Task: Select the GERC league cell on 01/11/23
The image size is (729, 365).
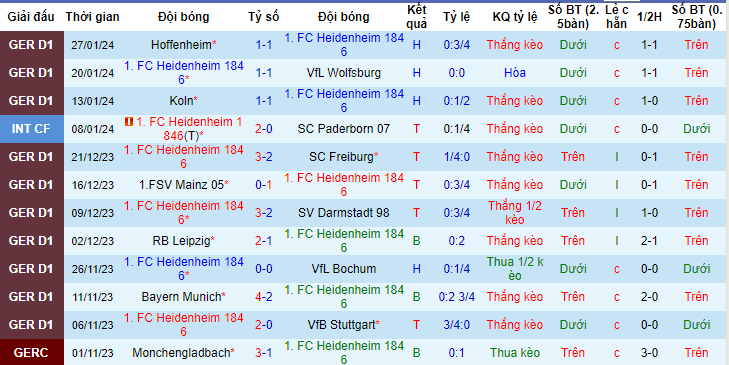Action: (x=32, y=352)
